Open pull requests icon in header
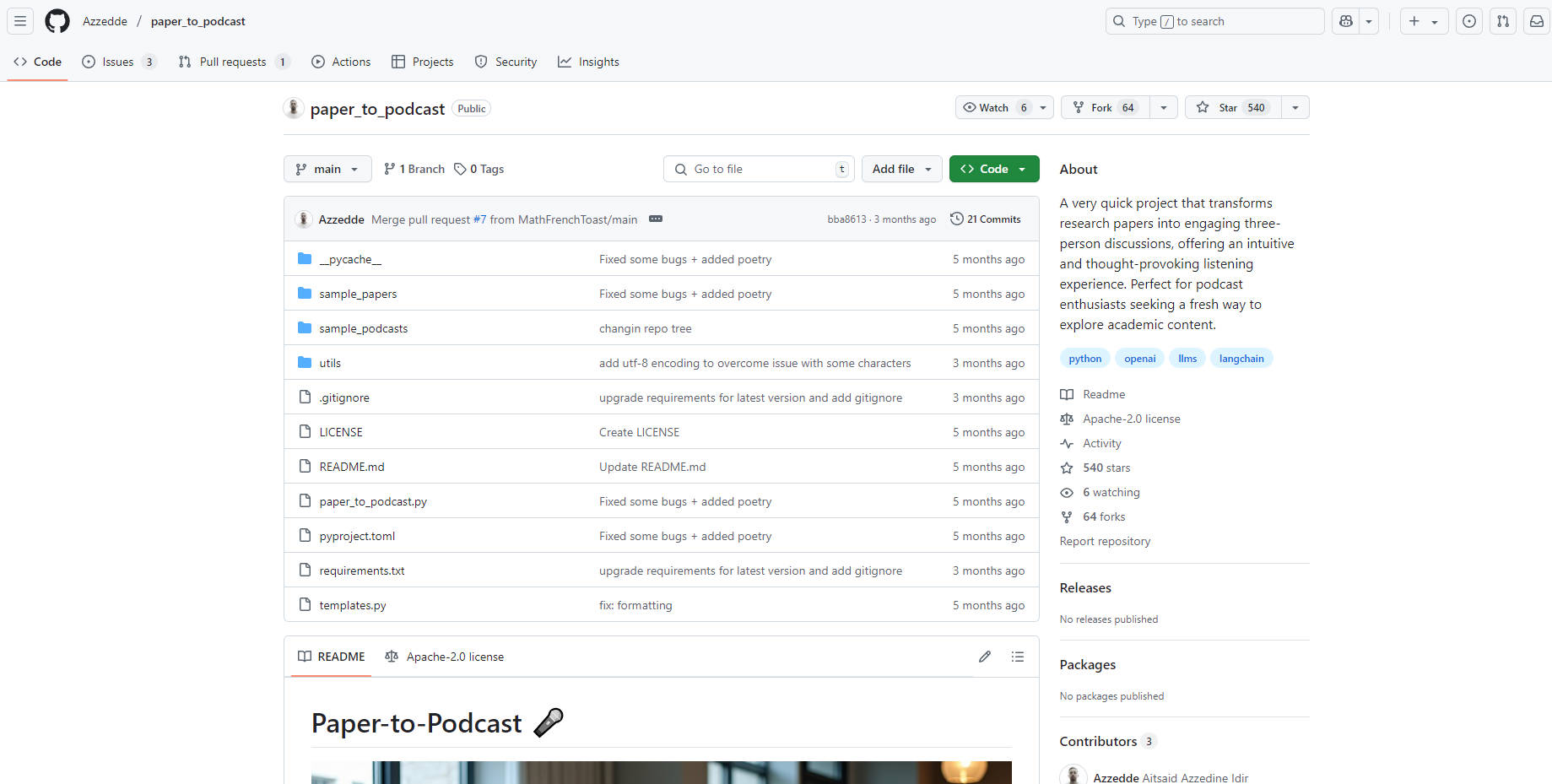 [1502, 21]
